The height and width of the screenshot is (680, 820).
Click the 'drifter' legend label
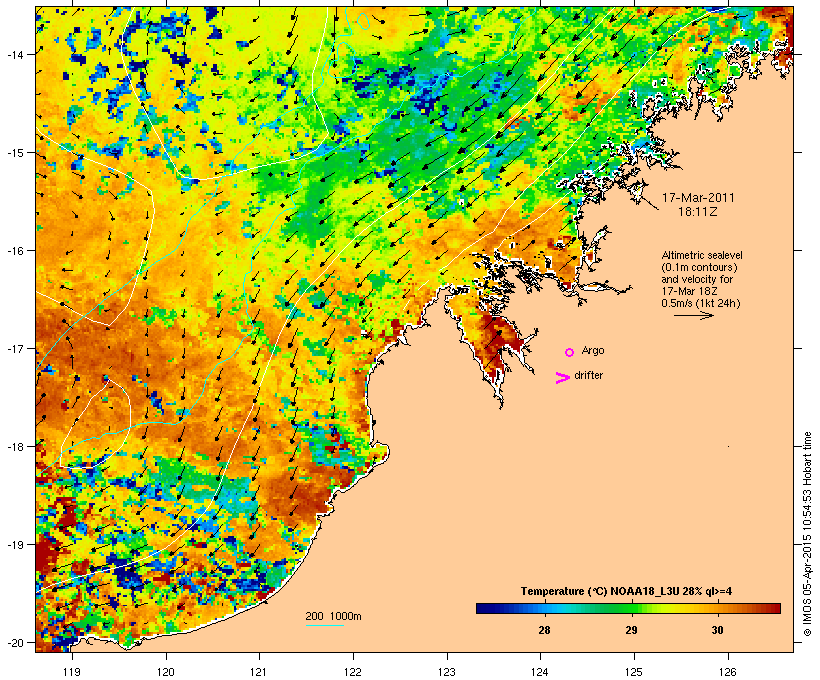tap(588, 376)
